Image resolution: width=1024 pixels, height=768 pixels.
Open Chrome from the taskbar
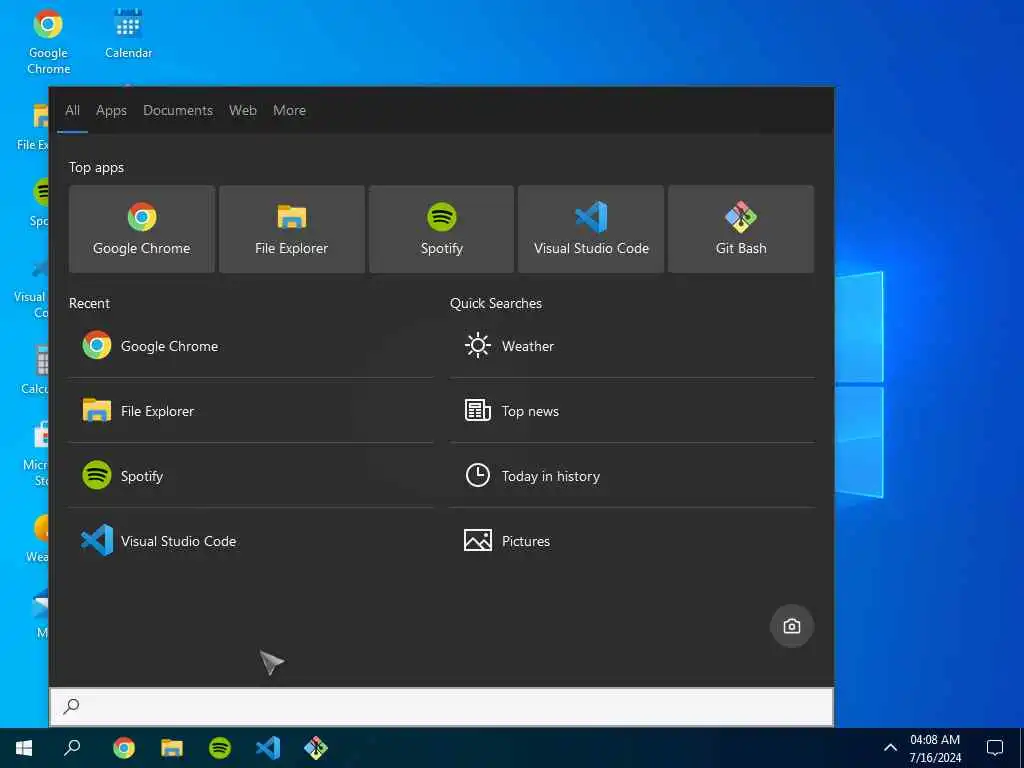(x=124, y=748)
